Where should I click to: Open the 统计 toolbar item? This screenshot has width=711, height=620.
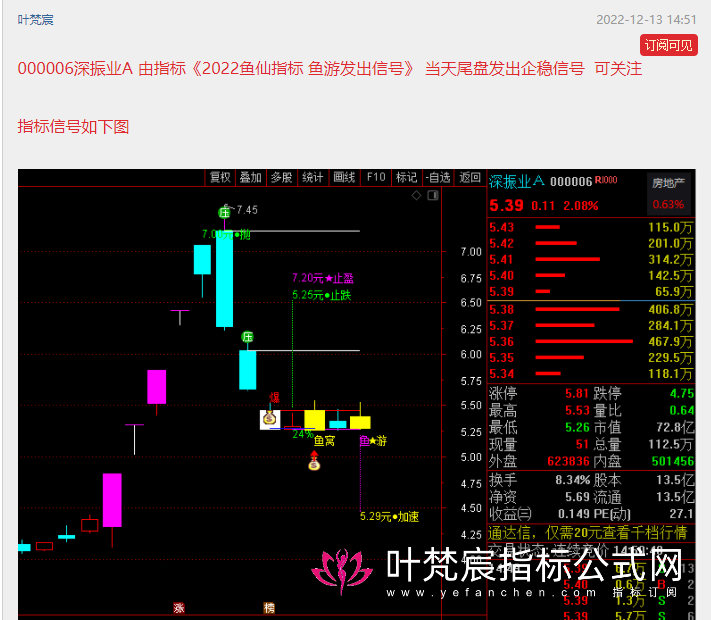click(x=312, y=177)
